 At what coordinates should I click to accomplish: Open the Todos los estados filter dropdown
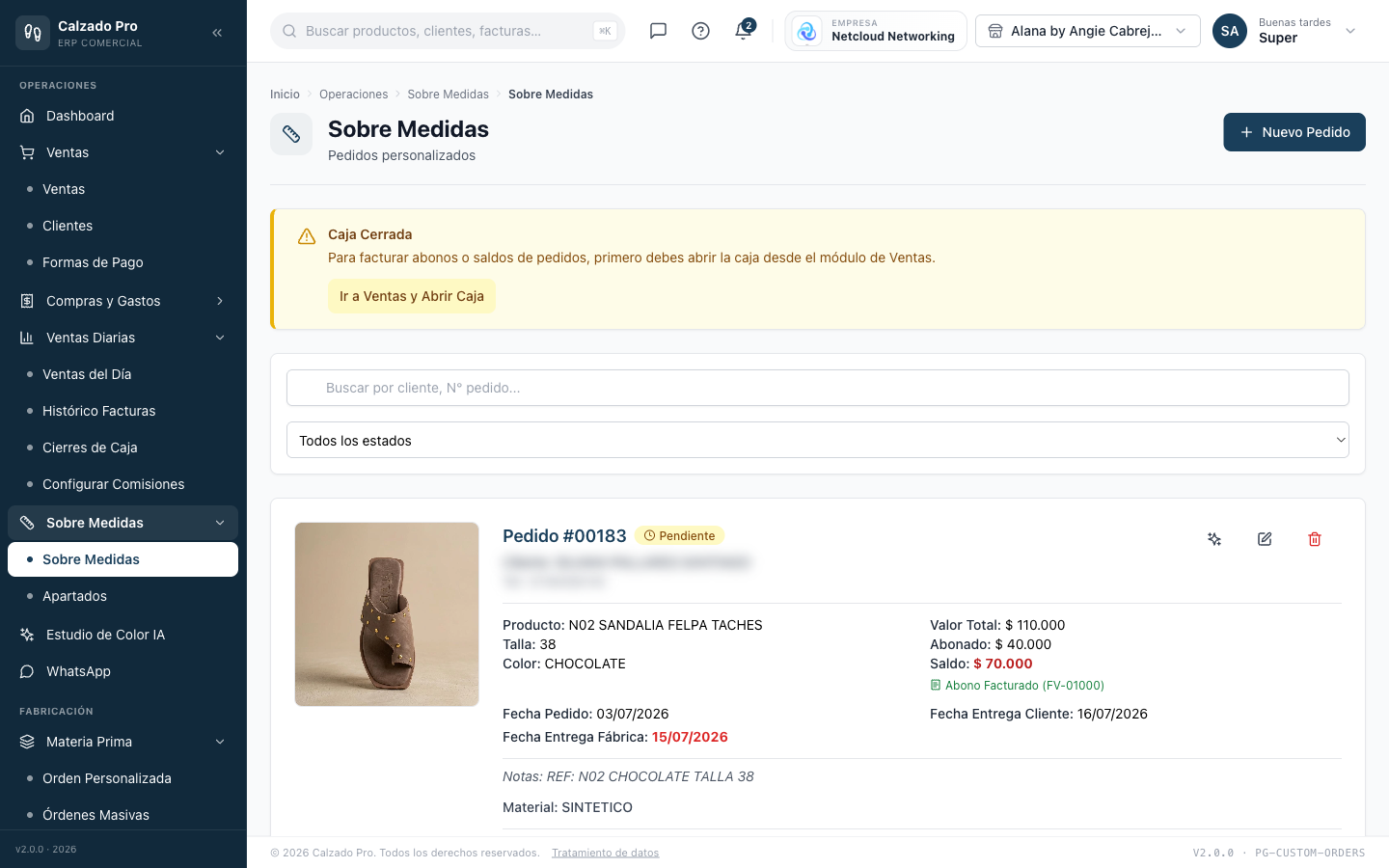pyautogui.click(x=818, y=440)
